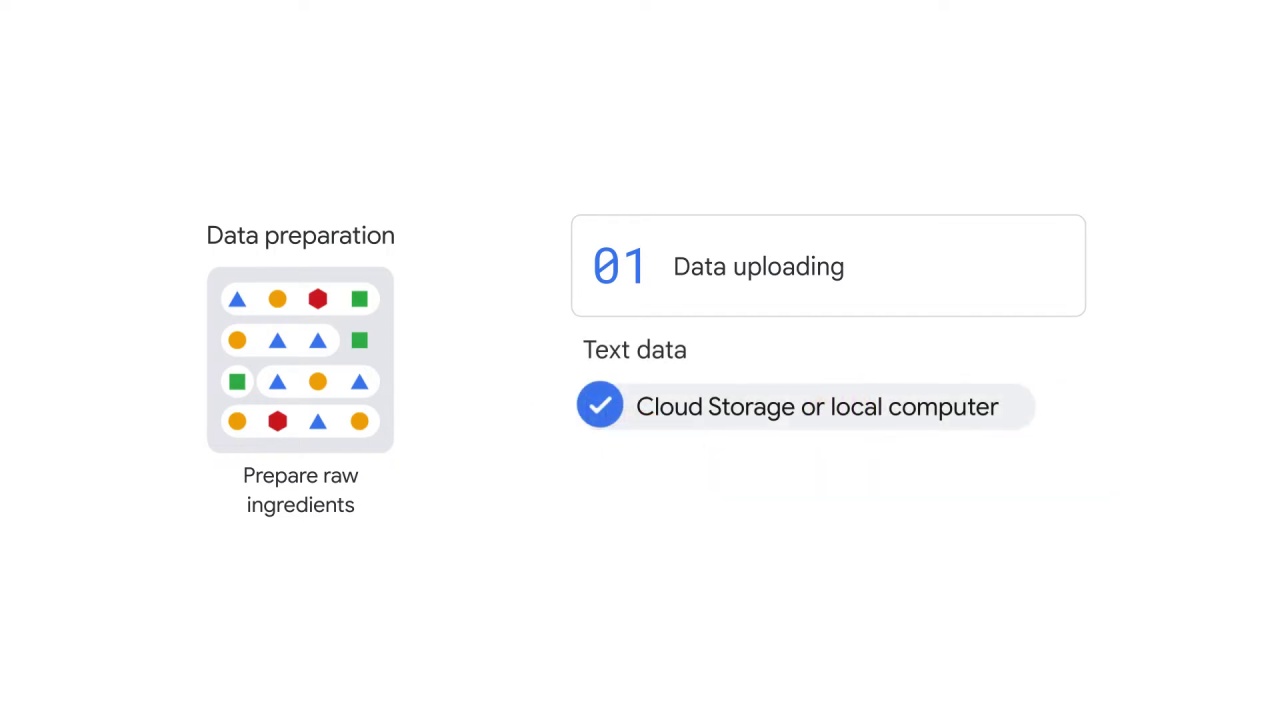Click the 'Text data' heading

click(635, 350)
